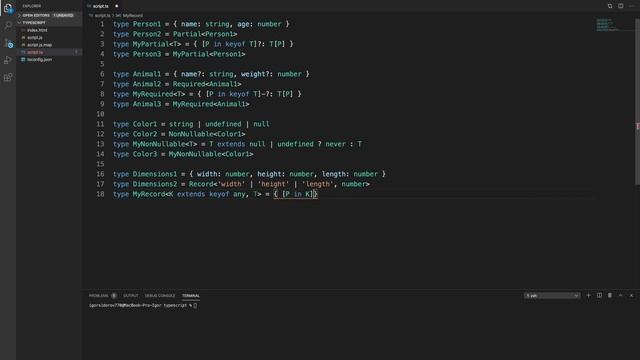
Task: Open the Explorer view in activity bar
Action: (x=8, y=9)
